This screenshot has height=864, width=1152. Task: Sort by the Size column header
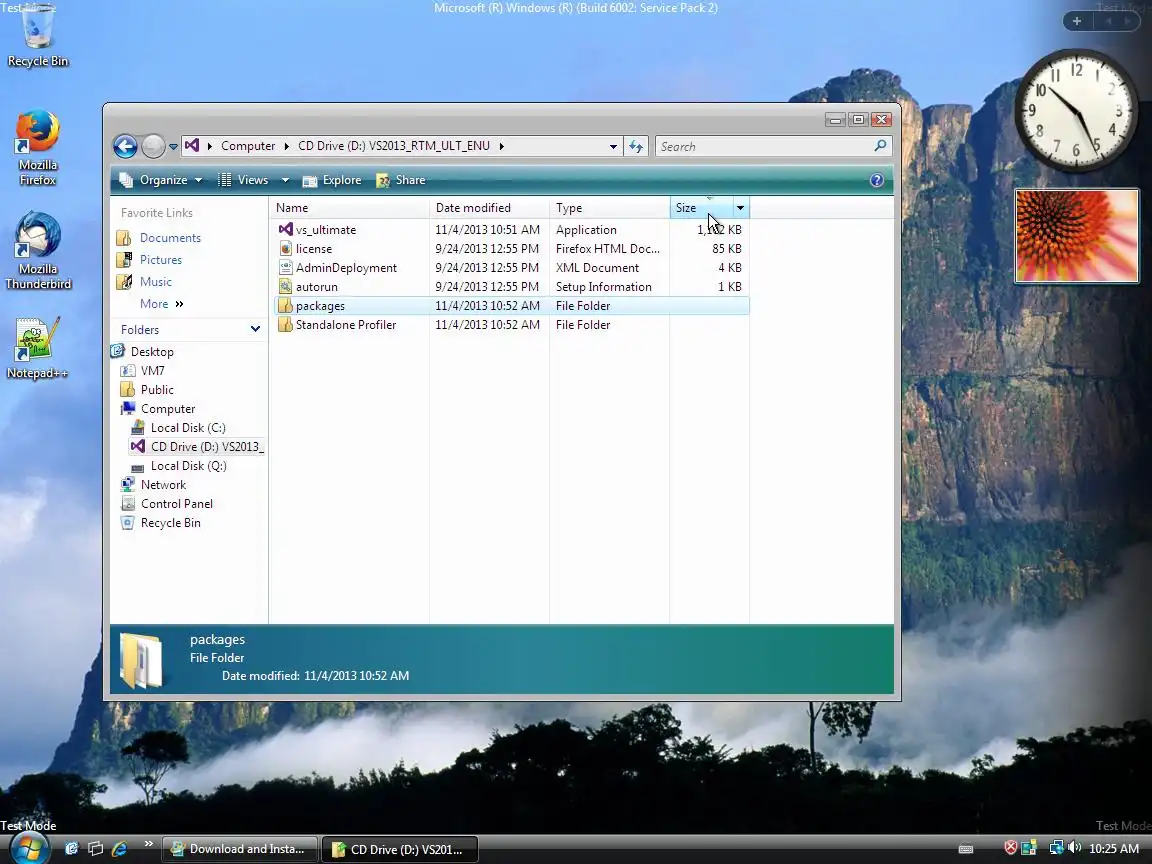coord(702,208)
